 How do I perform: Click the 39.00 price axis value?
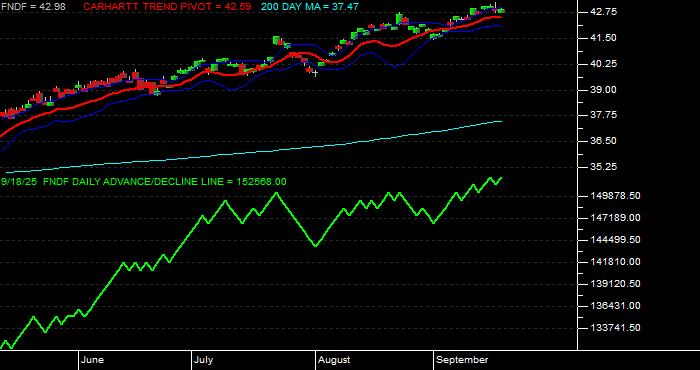pos(603,90)
